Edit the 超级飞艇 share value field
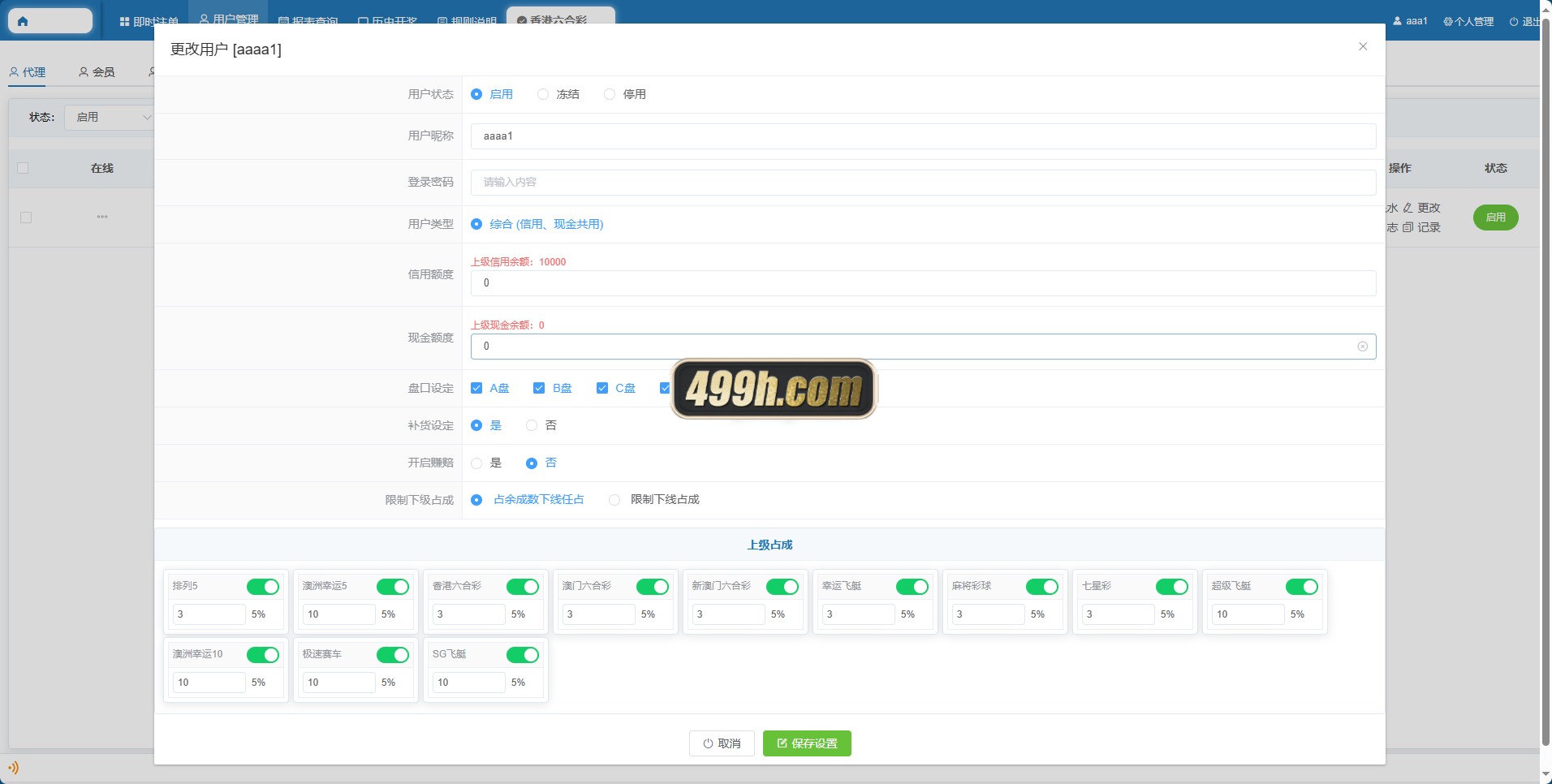This screenshot has width=1552, height=784. coord(1248,614)
